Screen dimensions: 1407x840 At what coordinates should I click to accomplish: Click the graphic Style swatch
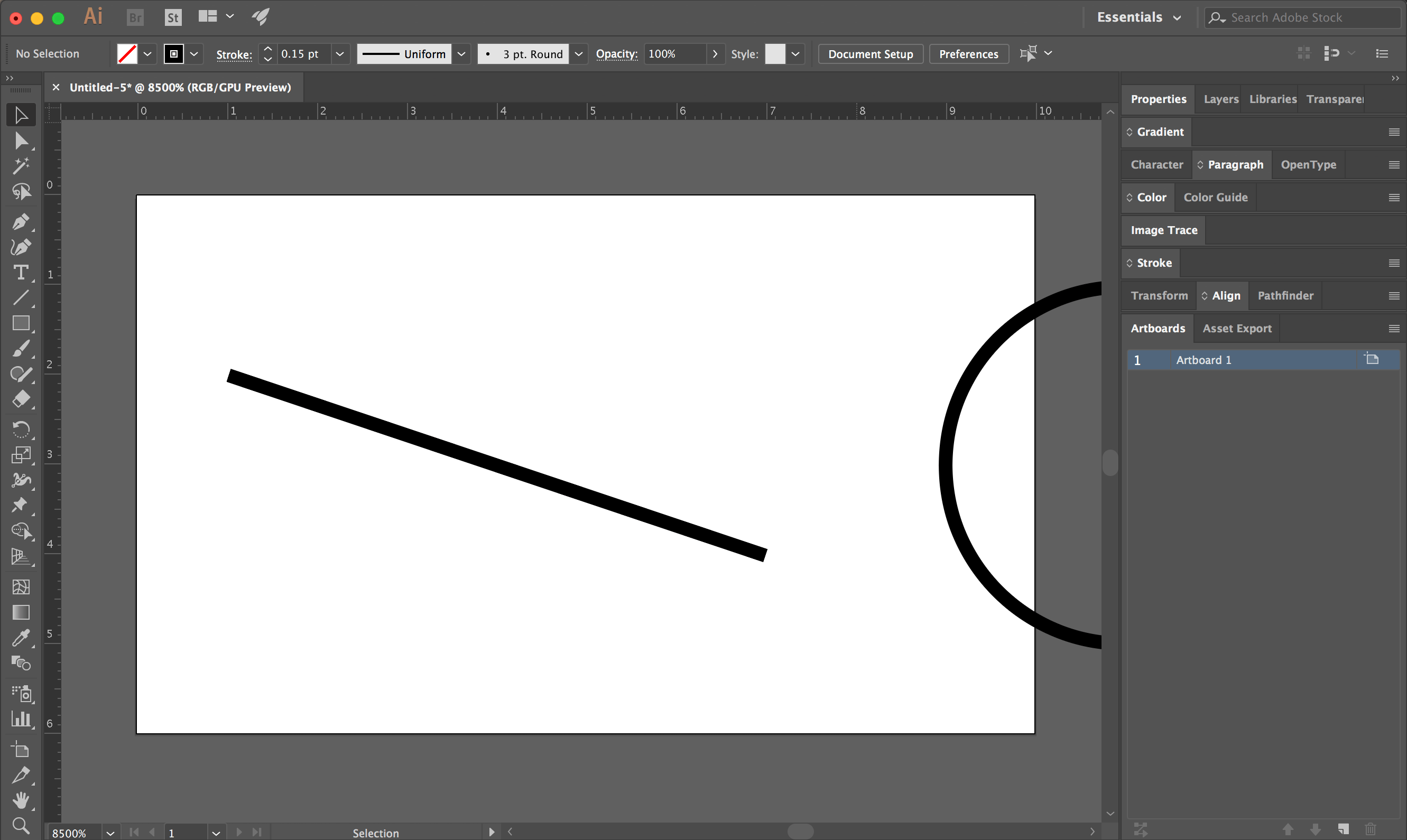[775, 54]
